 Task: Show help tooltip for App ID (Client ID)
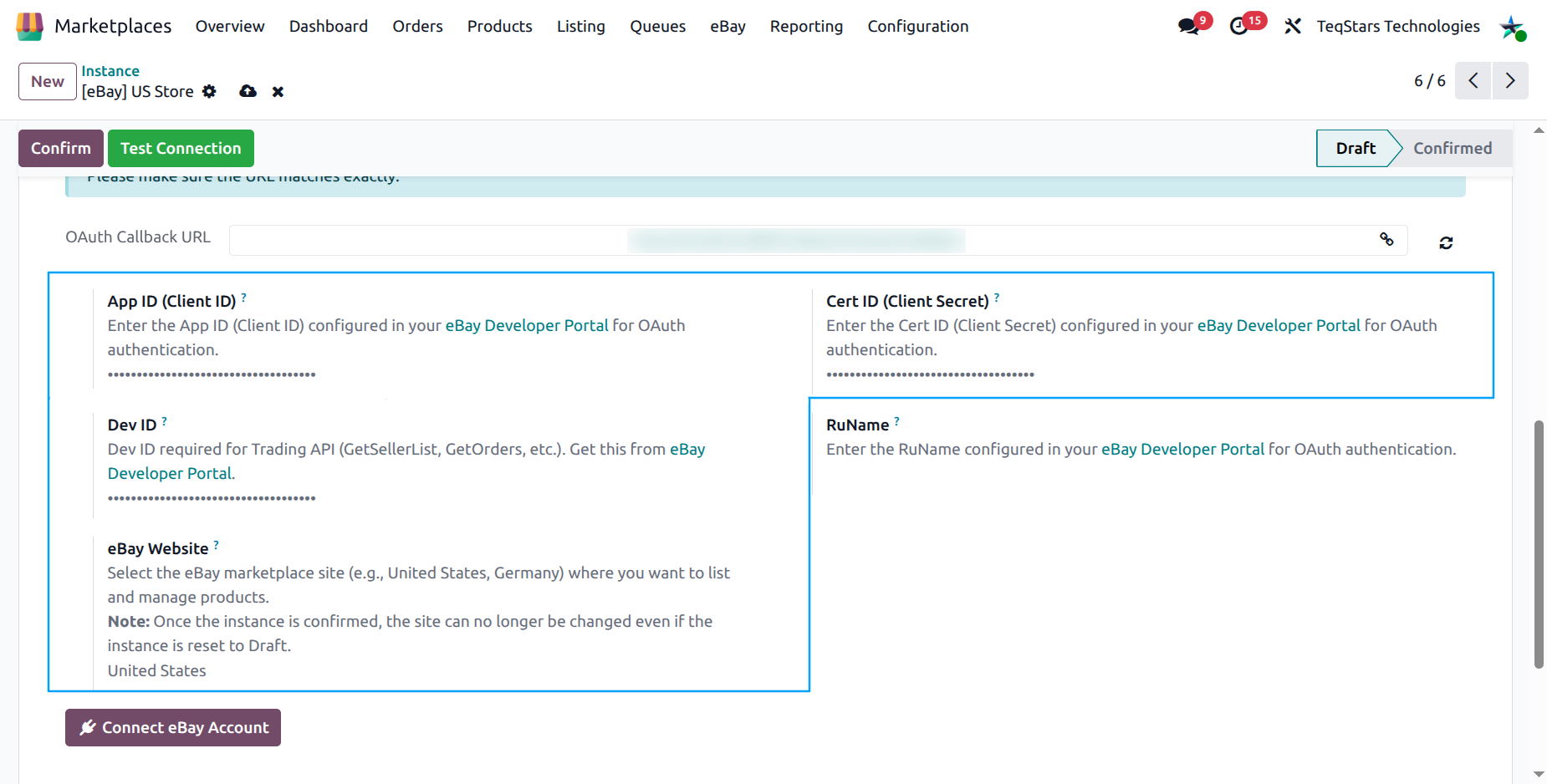tap(243, 297)
